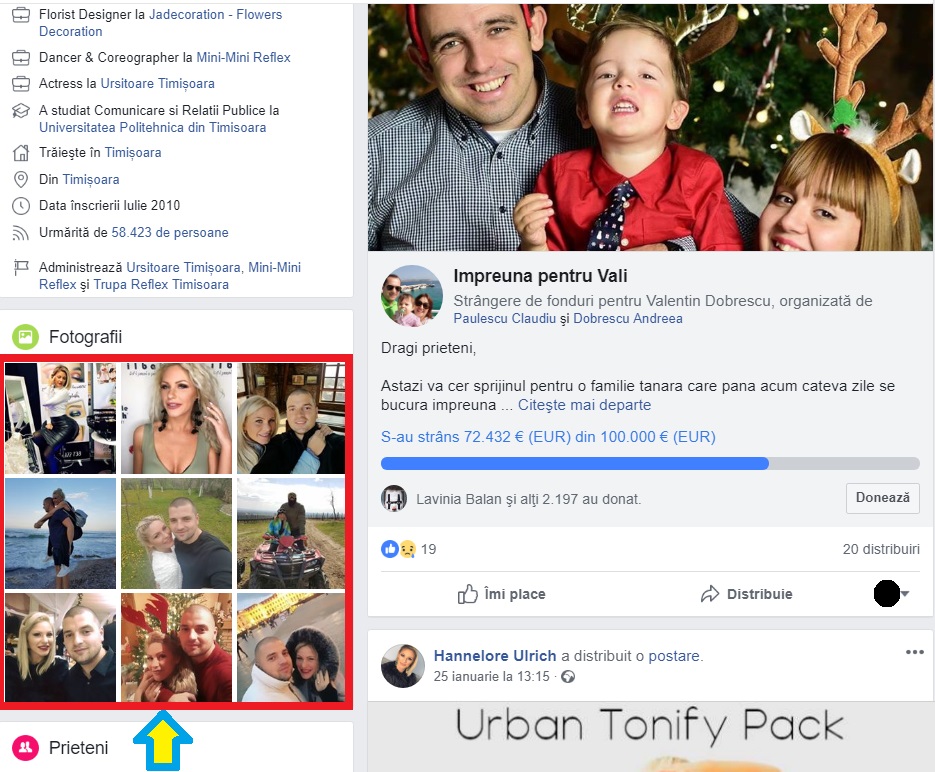Click the sad face reaction icon
Image resolution: width=935 pixels, height=772 pixels.
407,549
